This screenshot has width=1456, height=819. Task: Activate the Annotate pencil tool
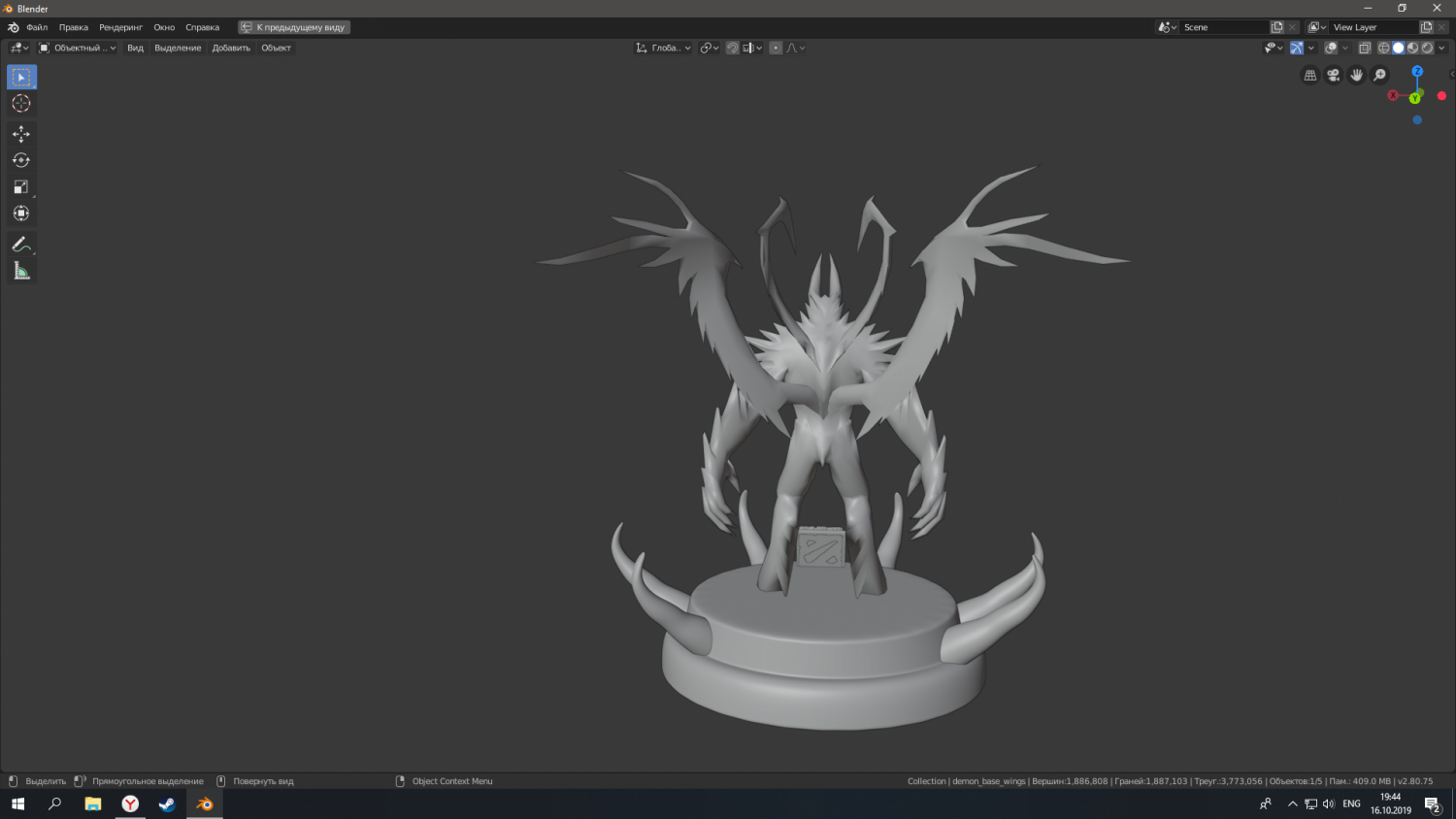(x=21, y=245)
